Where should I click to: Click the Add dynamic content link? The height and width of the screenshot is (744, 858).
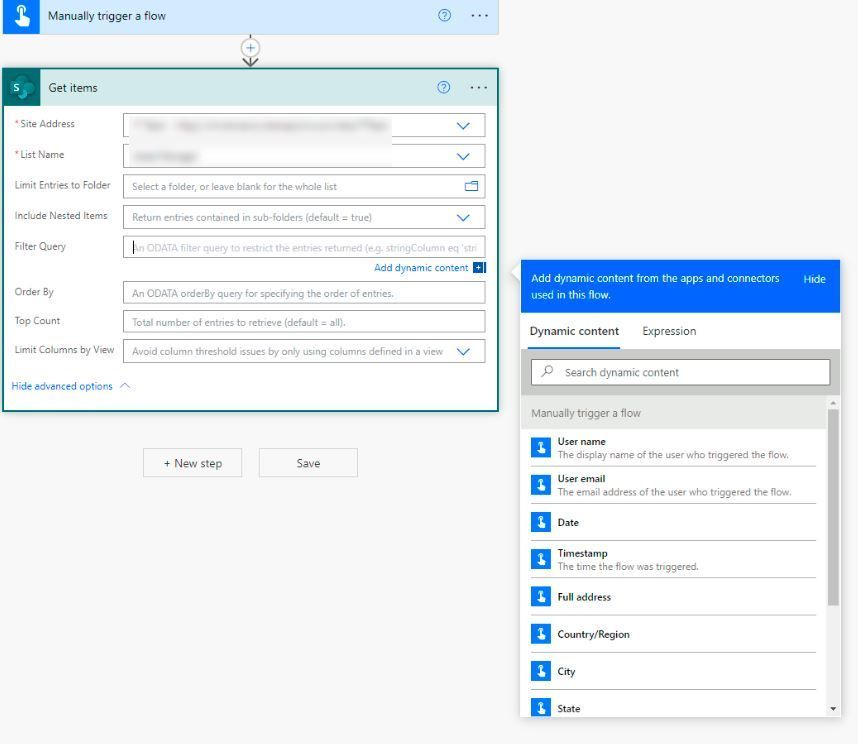[421, 268]
